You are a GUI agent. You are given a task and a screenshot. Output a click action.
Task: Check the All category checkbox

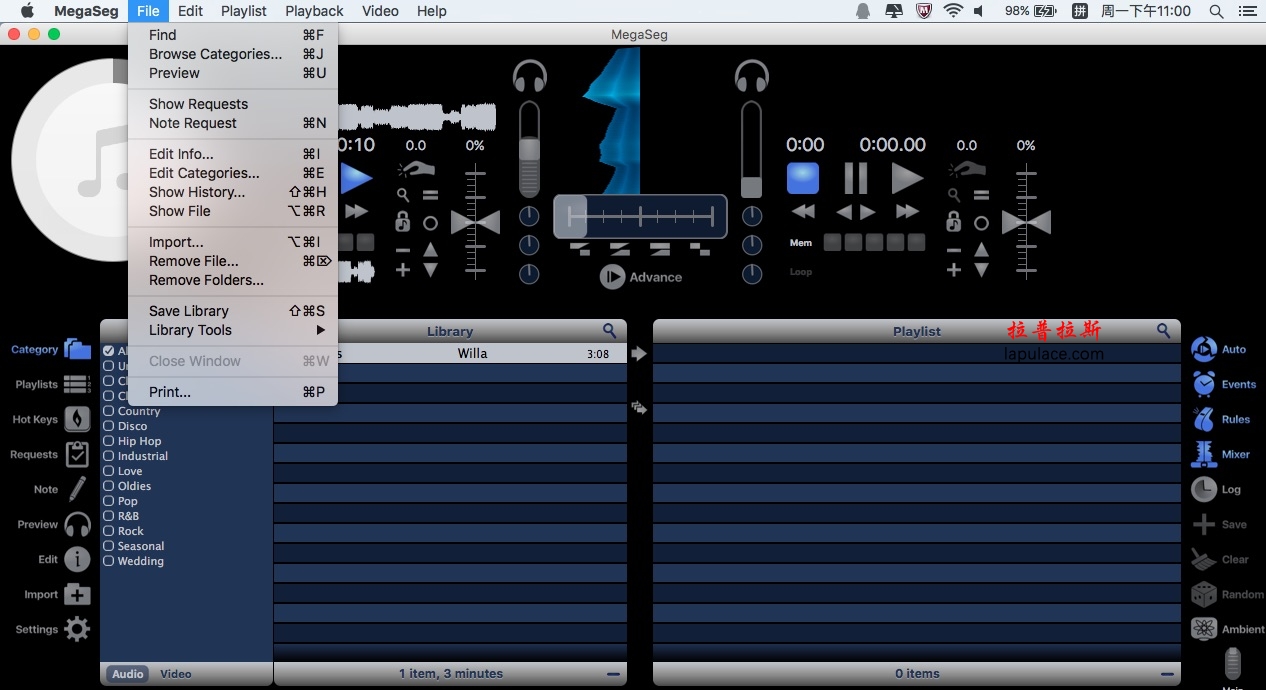(x=109, y=351)
